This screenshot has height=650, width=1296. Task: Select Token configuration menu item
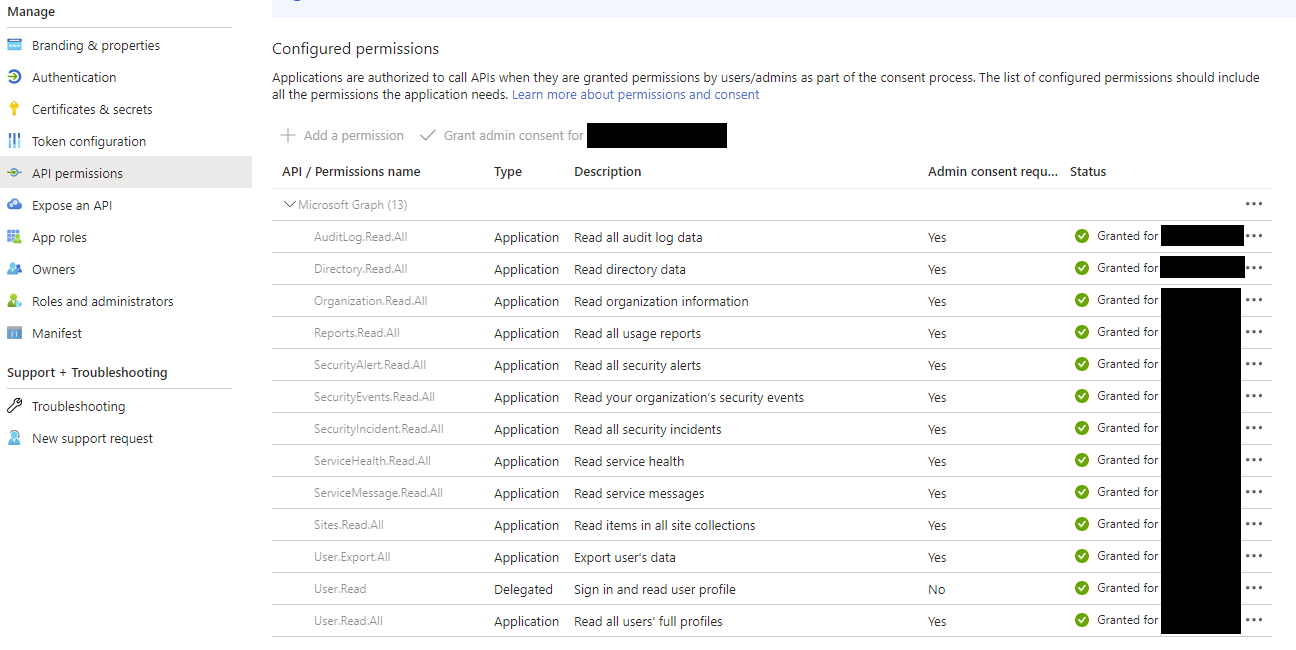click(89, 141)
